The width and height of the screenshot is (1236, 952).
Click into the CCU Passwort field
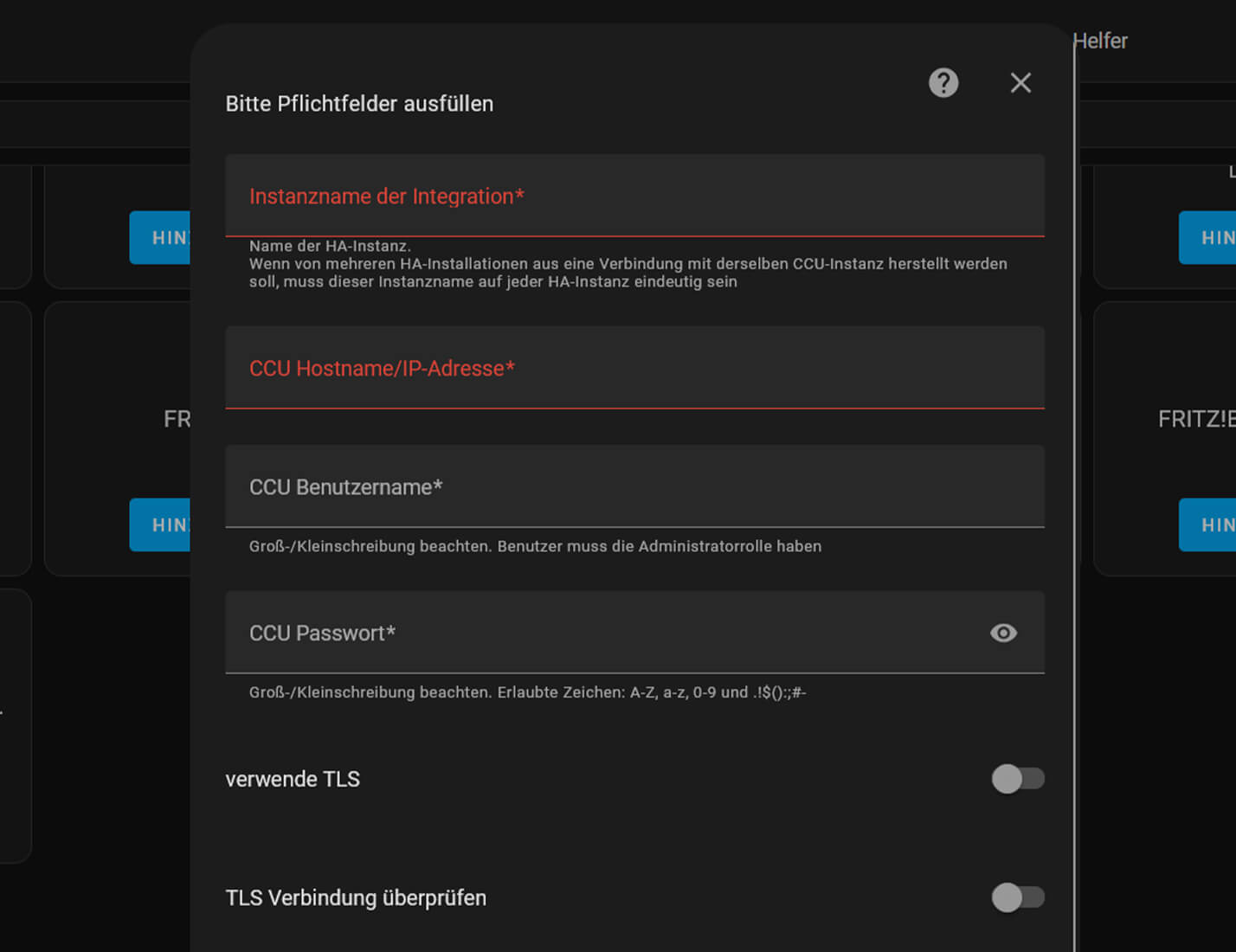606,634
